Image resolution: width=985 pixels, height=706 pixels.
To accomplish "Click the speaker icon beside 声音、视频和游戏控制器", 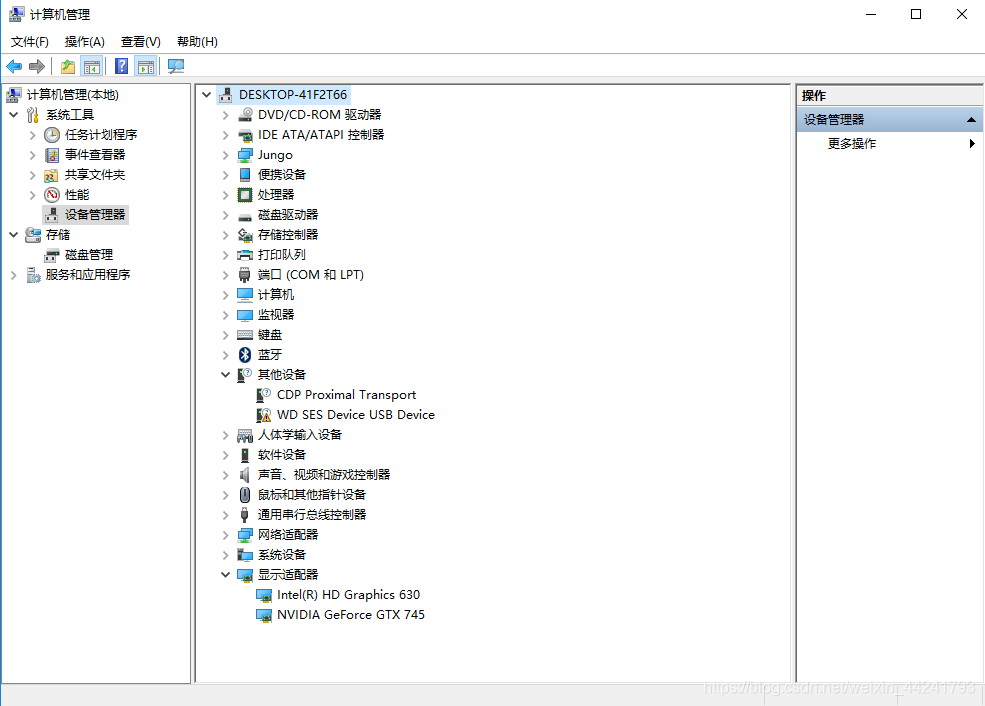I will pos(245,475).
